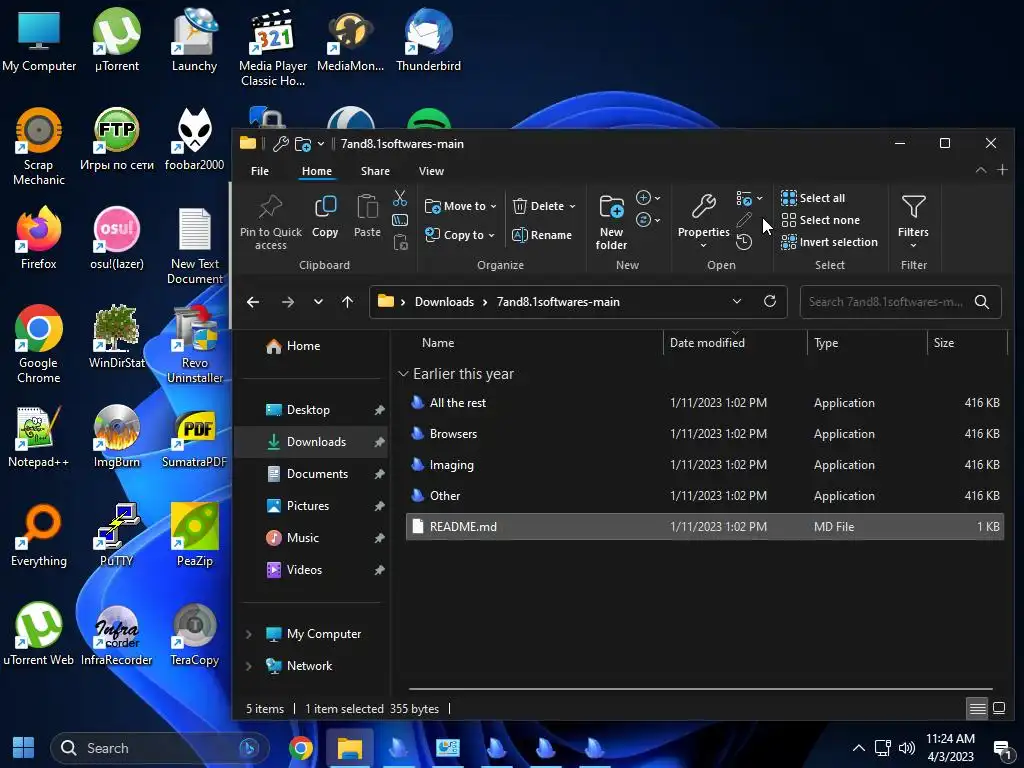Open the Easy access dropdown in the New group

point(648,220)
